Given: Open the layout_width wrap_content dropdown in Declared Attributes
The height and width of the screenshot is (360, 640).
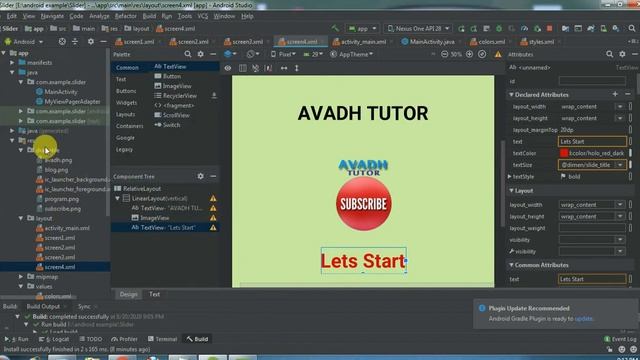Looking at the screenshot, I should tap(620, 107).
